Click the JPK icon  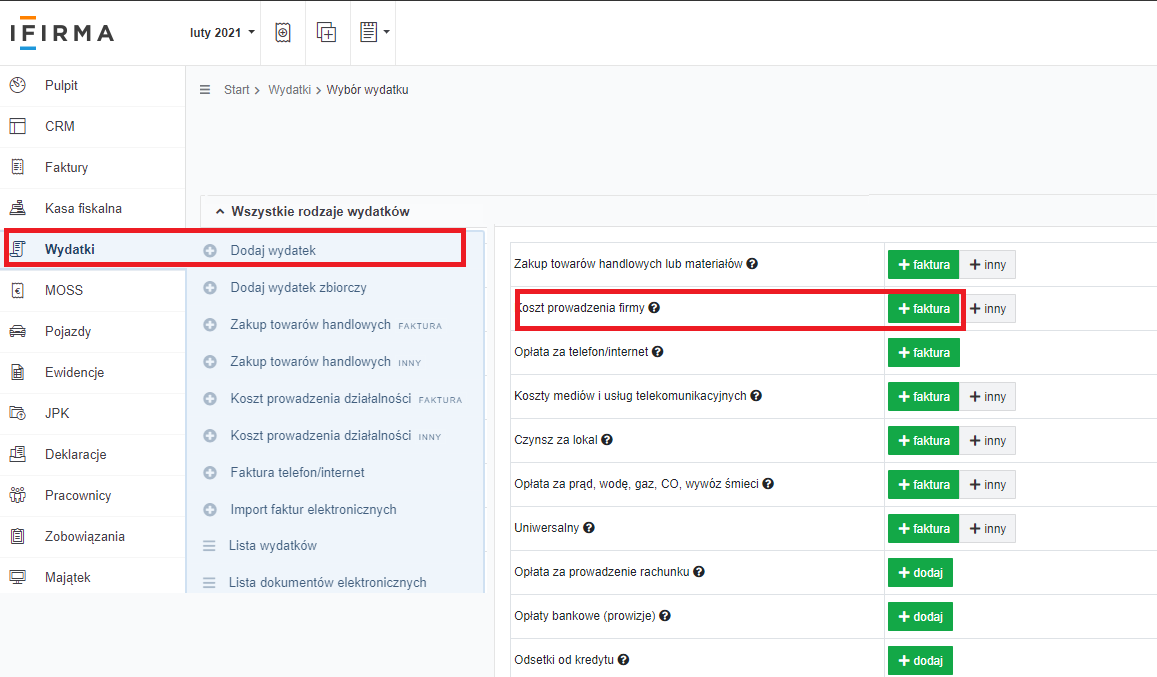point(18,413)
